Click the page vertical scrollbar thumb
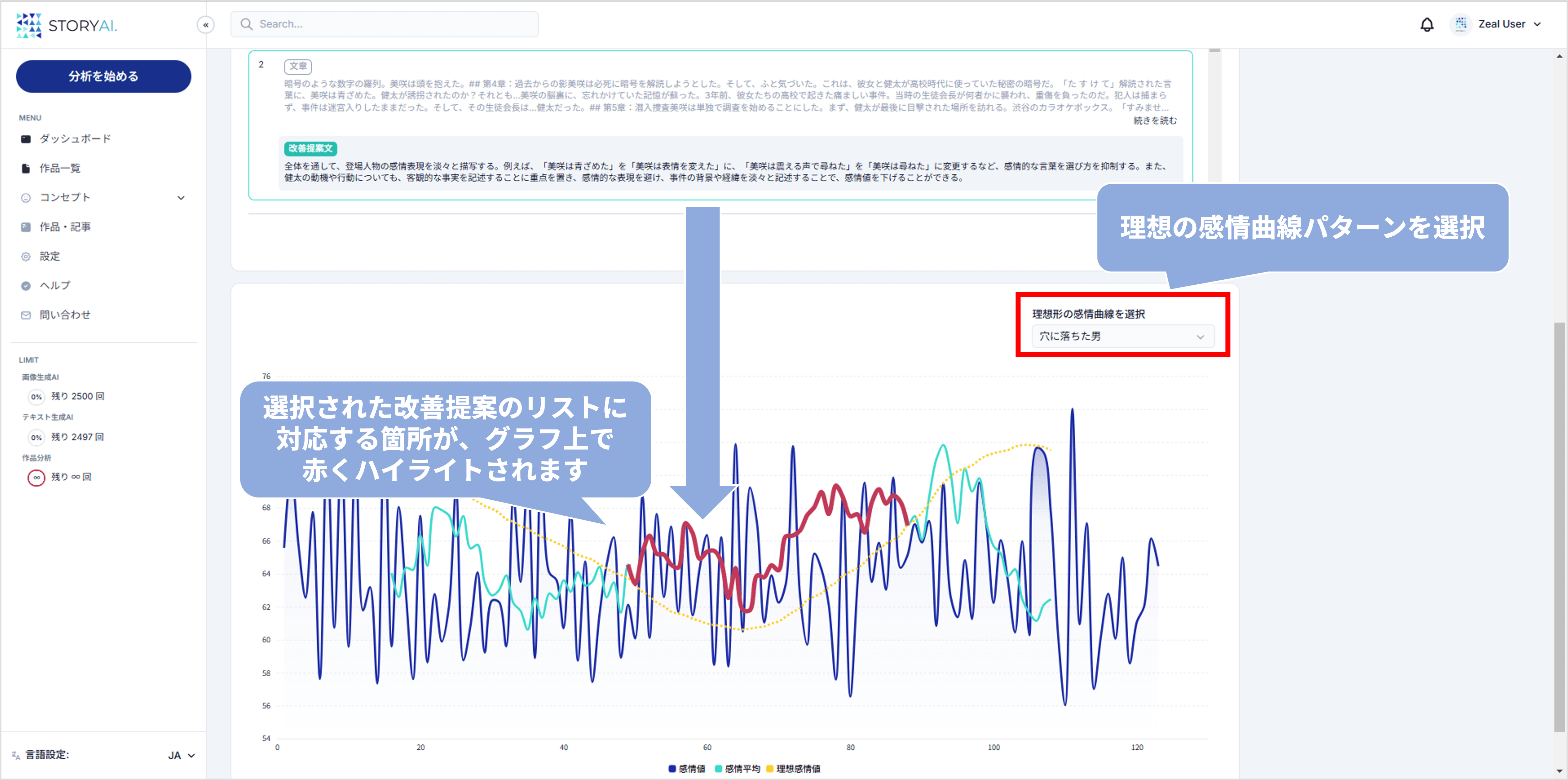 coord(1559,527)
